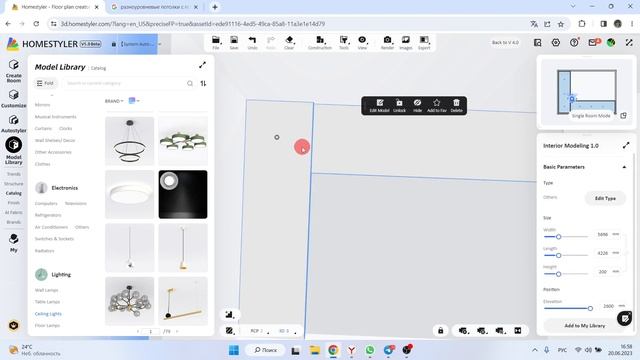Toggle Single Room Mode on the minimap
640x360 pixels.
click(591, 116)
